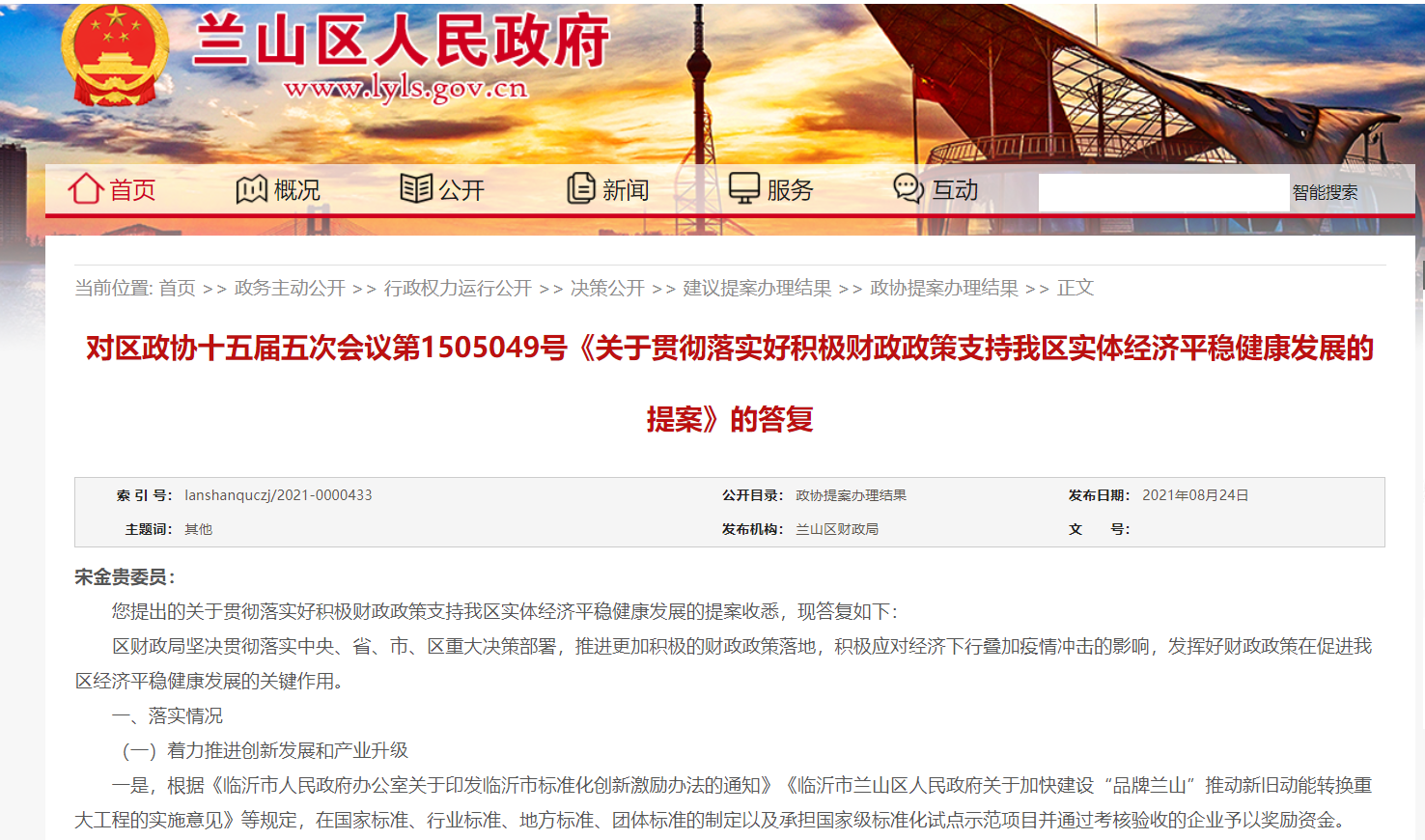Viewport: 1425px width, 840px height.
Task: Click the 其他 subject keyword value
Action: (x=198, y=529)
